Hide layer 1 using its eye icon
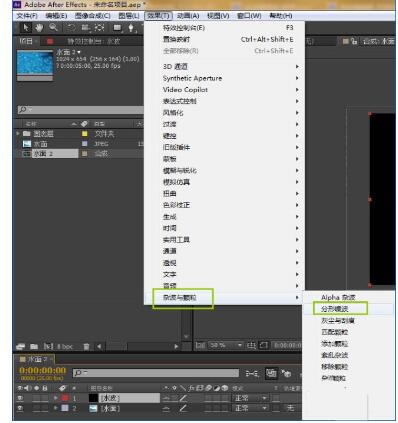Viewport: 398px width, 423px height. click(x=20, y=398)
